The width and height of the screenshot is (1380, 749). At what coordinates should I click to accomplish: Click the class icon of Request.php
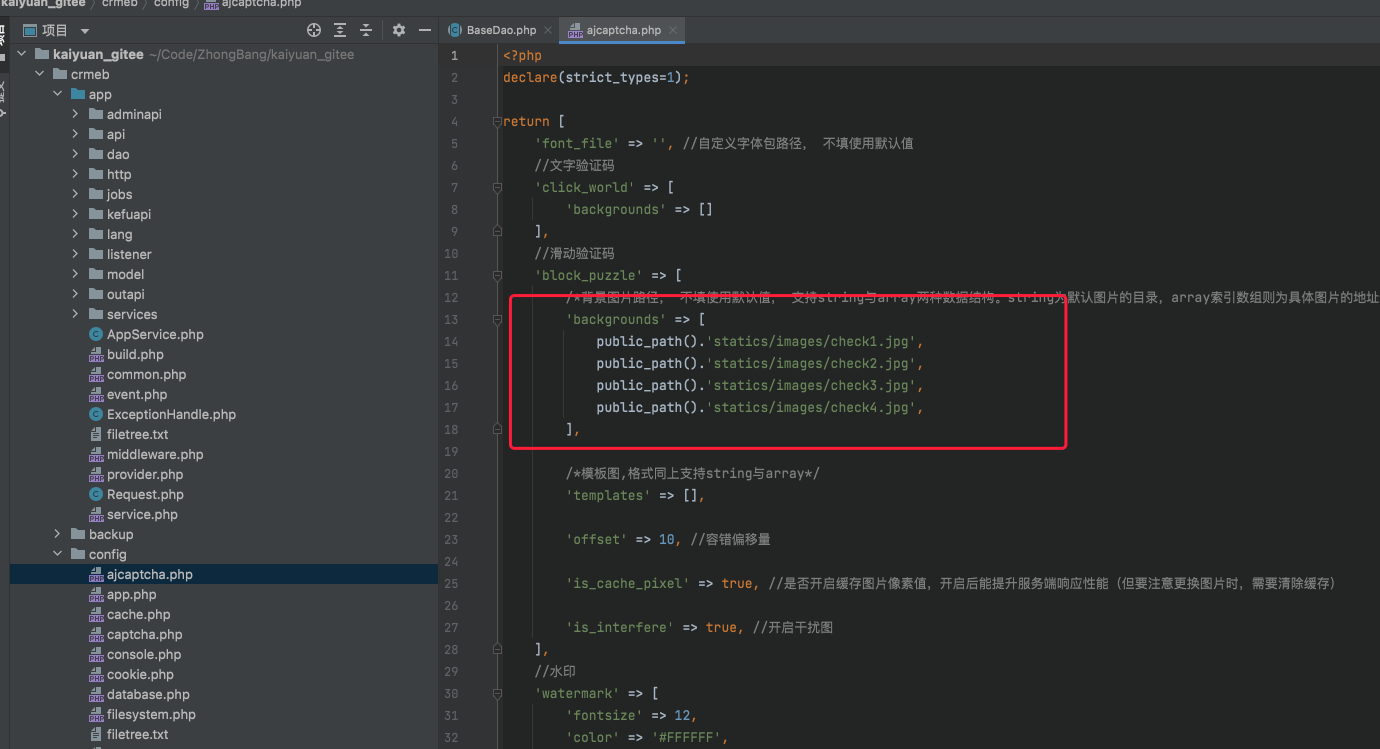96,494
